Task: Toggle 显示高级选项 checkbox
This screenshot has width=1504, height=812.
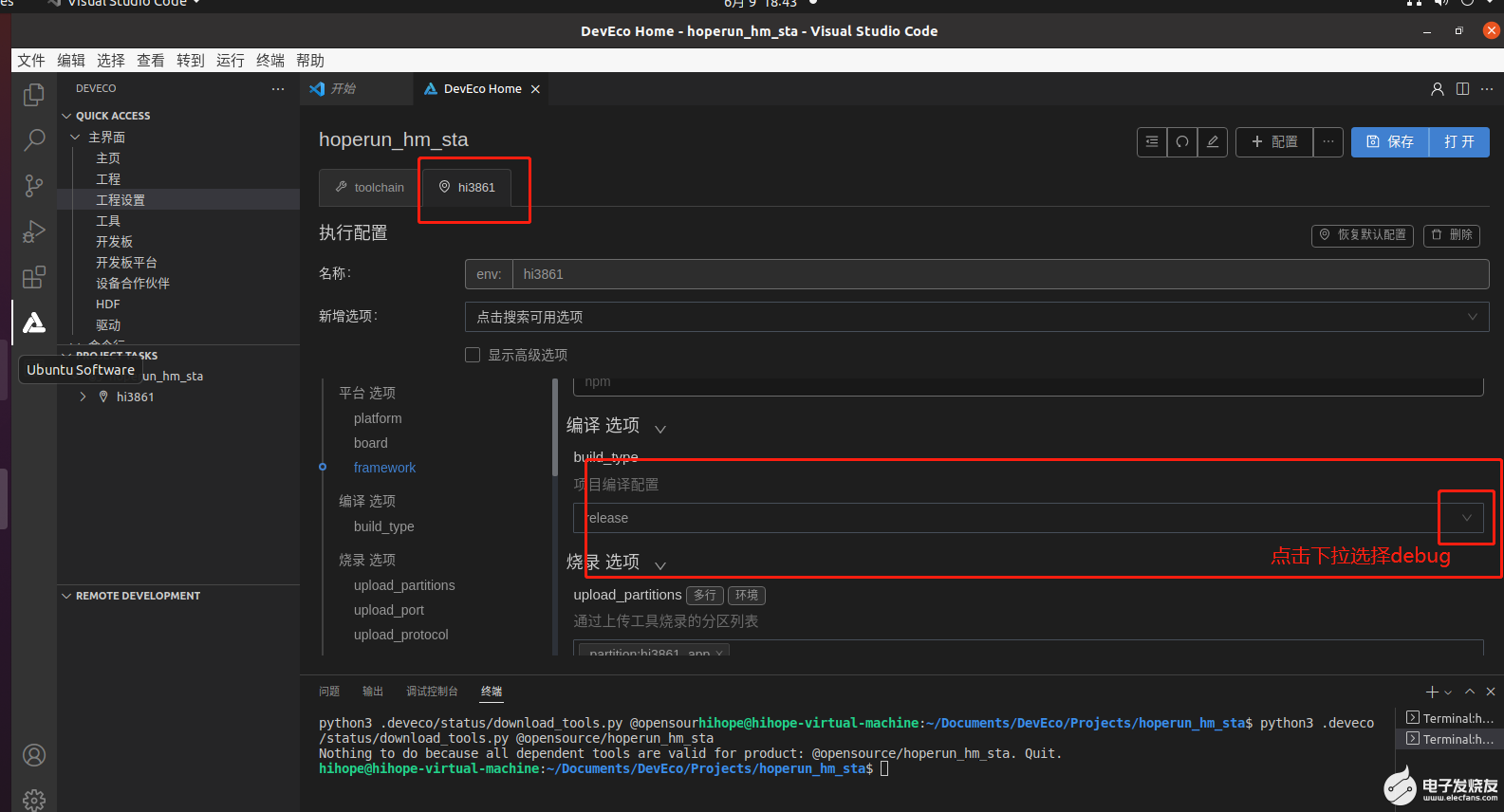Action: point(473,355)
